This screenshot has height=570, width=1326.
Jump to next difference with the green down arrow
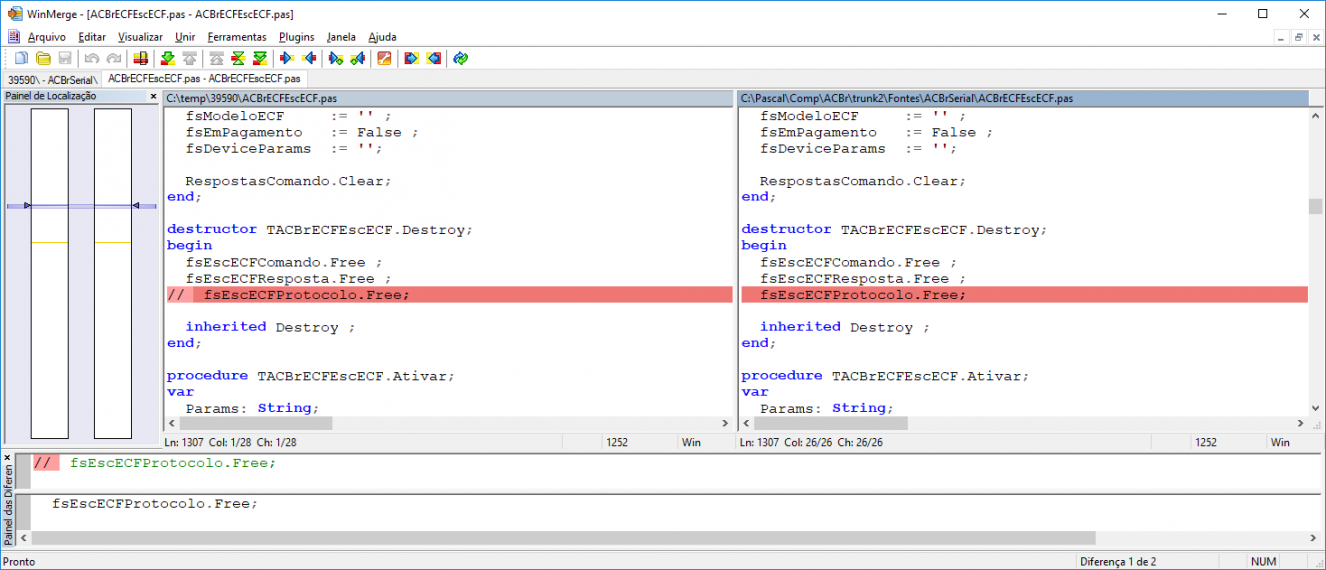tap(167, 58)
